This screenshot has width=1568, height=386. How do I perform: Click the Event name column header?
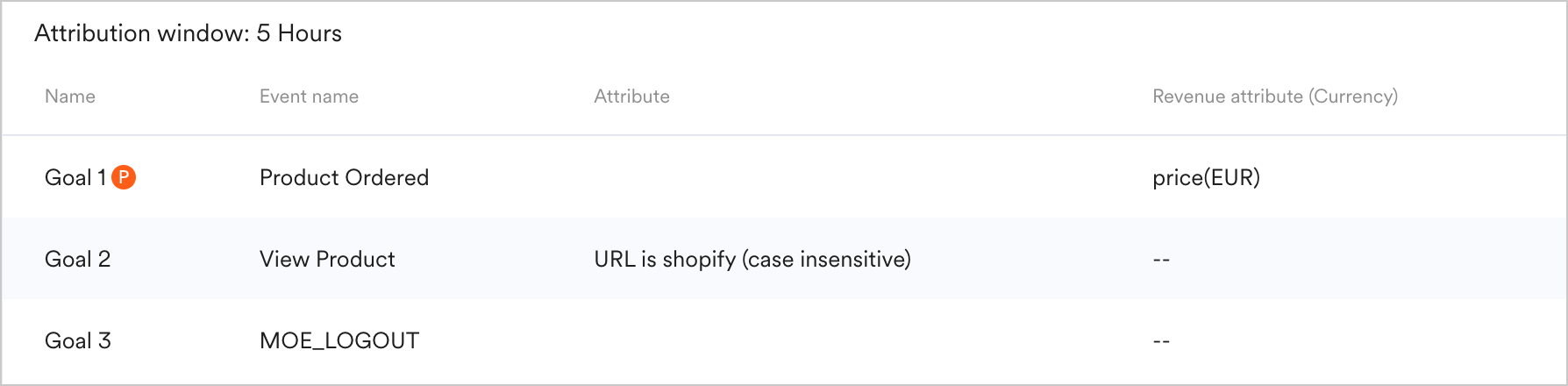pos(309,96)
